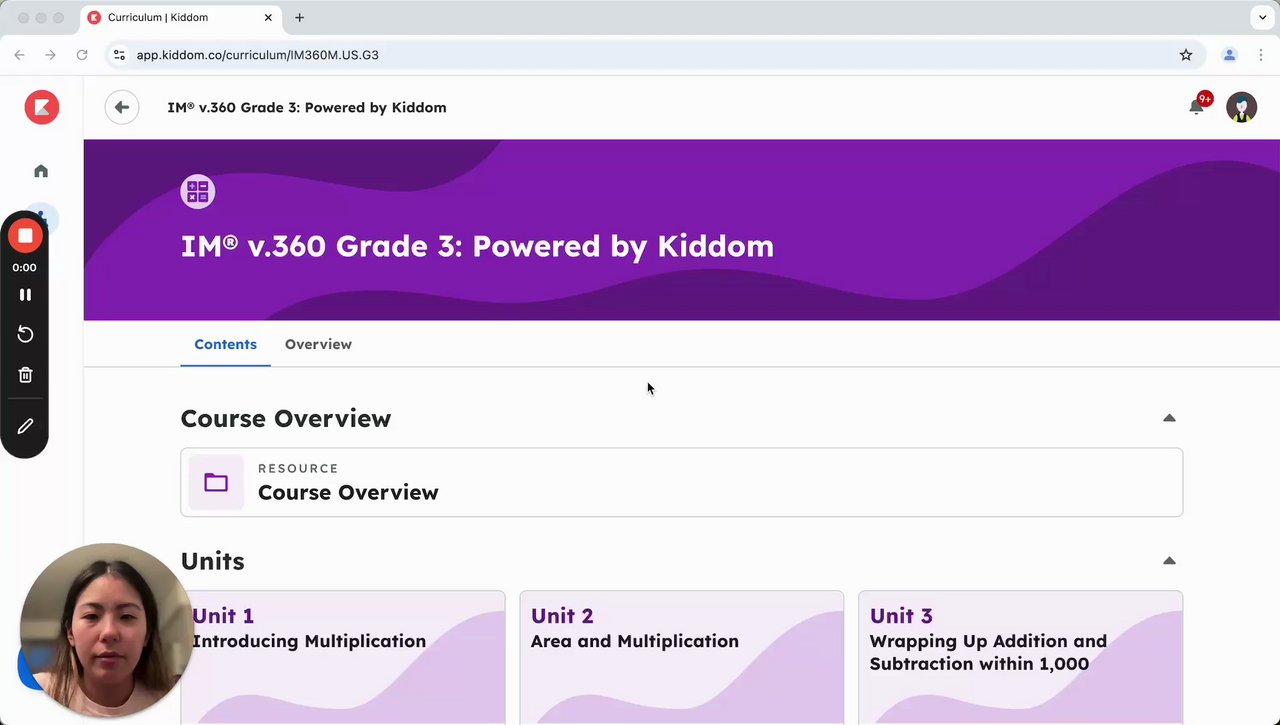Viewport: 1280px width, 725px height.
Task: Open Unit 2 Area and Multiplication card
Action: point(682,657)
